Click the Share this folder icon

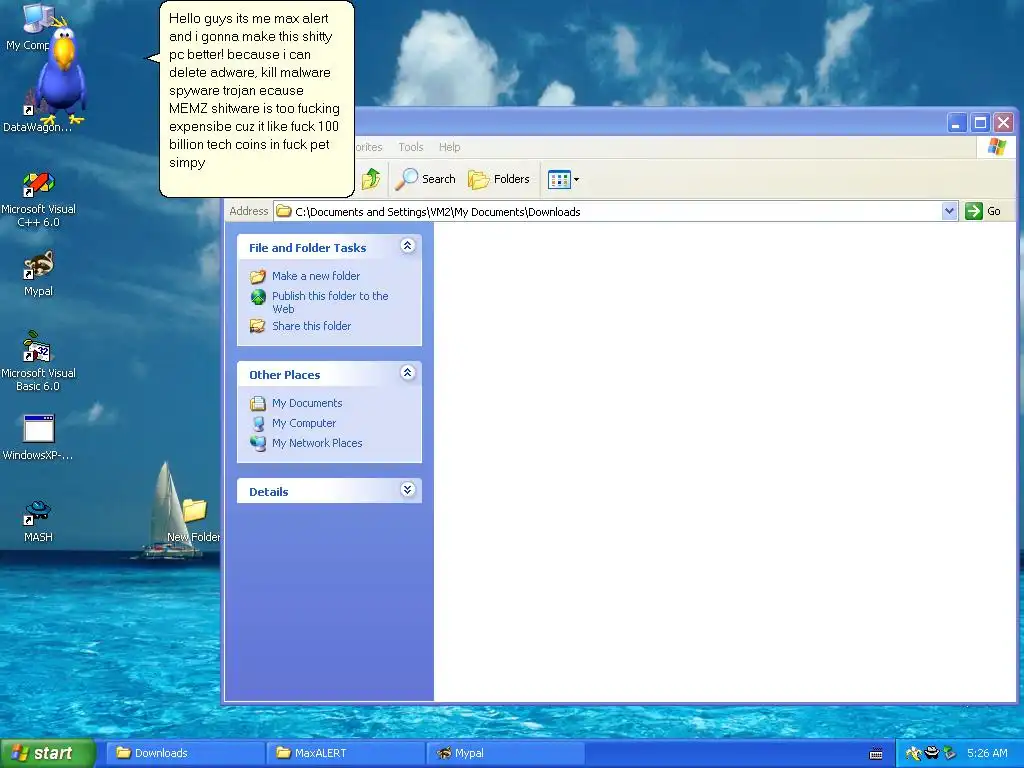click(258, 326)
